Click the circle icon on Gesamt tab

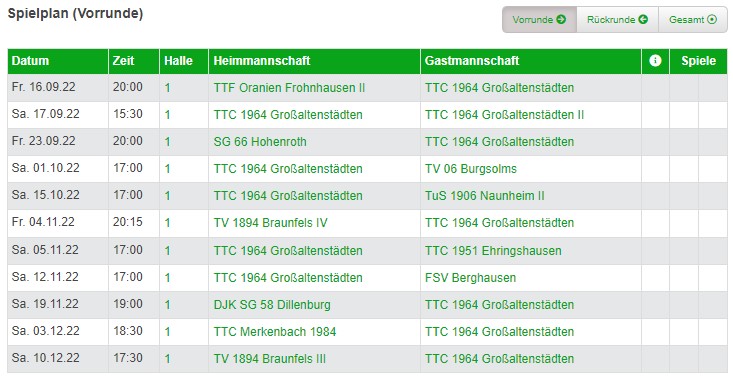(712, 19)
